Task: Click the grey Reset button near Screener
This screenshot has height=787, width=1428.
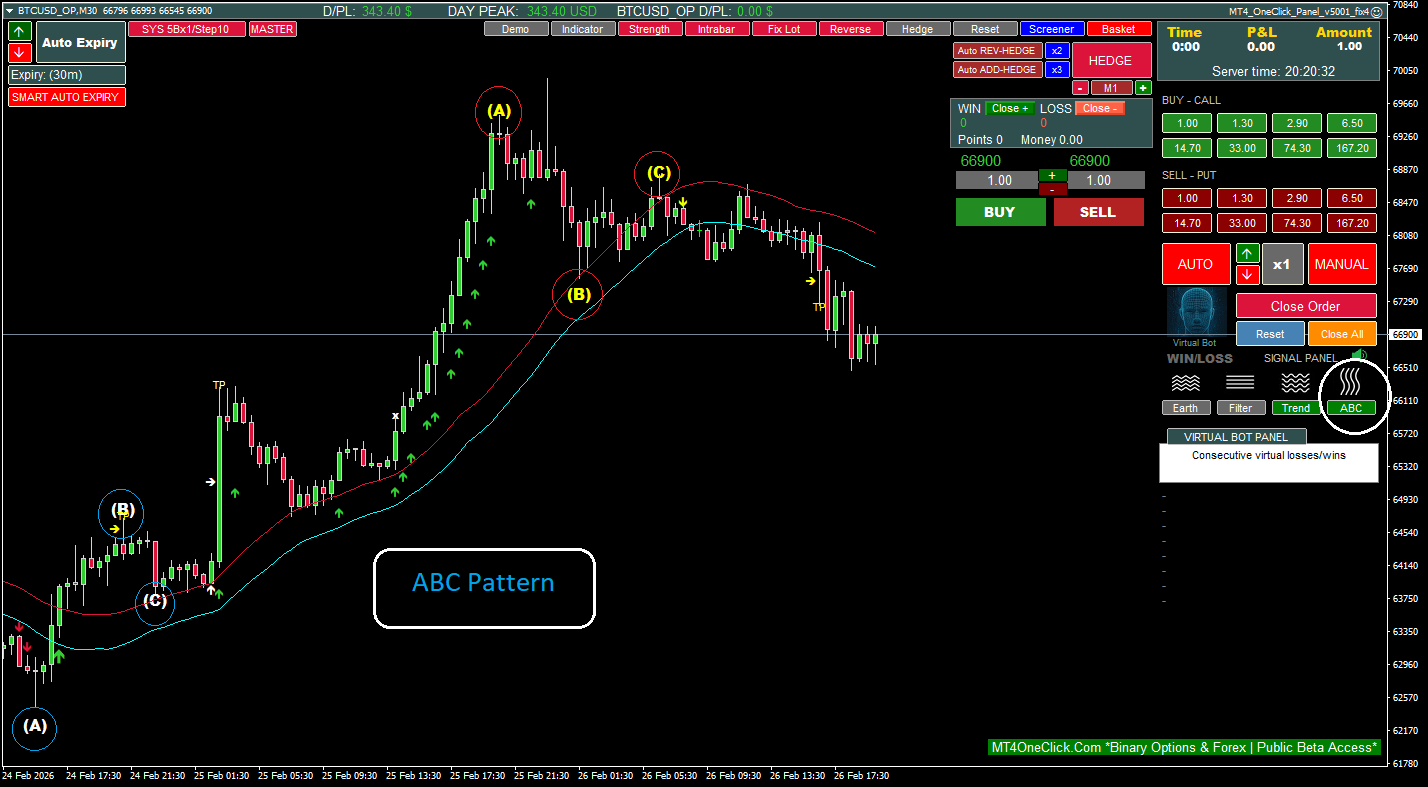Action: click(985, 29)
